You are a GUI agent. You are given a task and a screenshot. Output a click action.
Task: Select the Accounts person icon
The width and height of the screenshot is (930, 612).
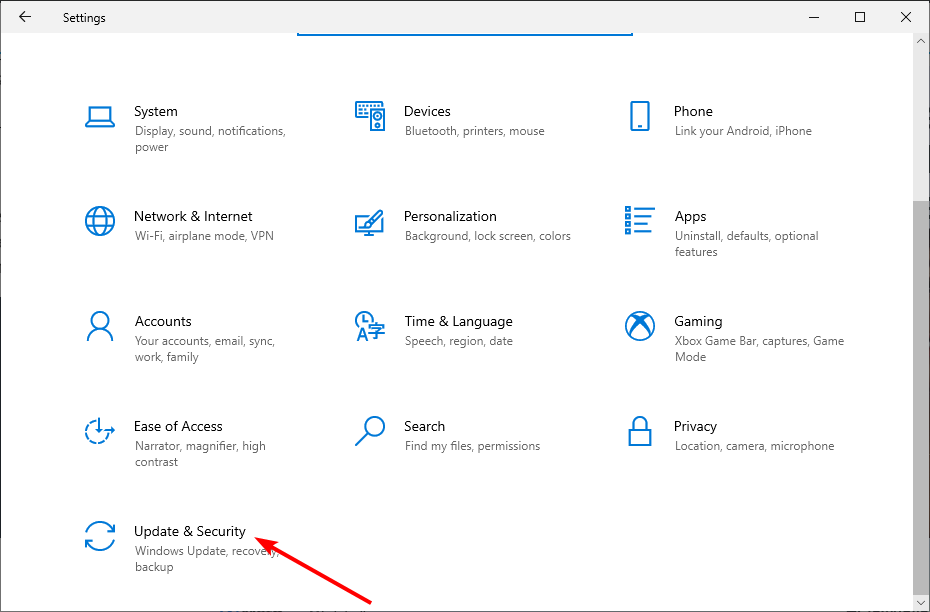(x=100, y=326)
